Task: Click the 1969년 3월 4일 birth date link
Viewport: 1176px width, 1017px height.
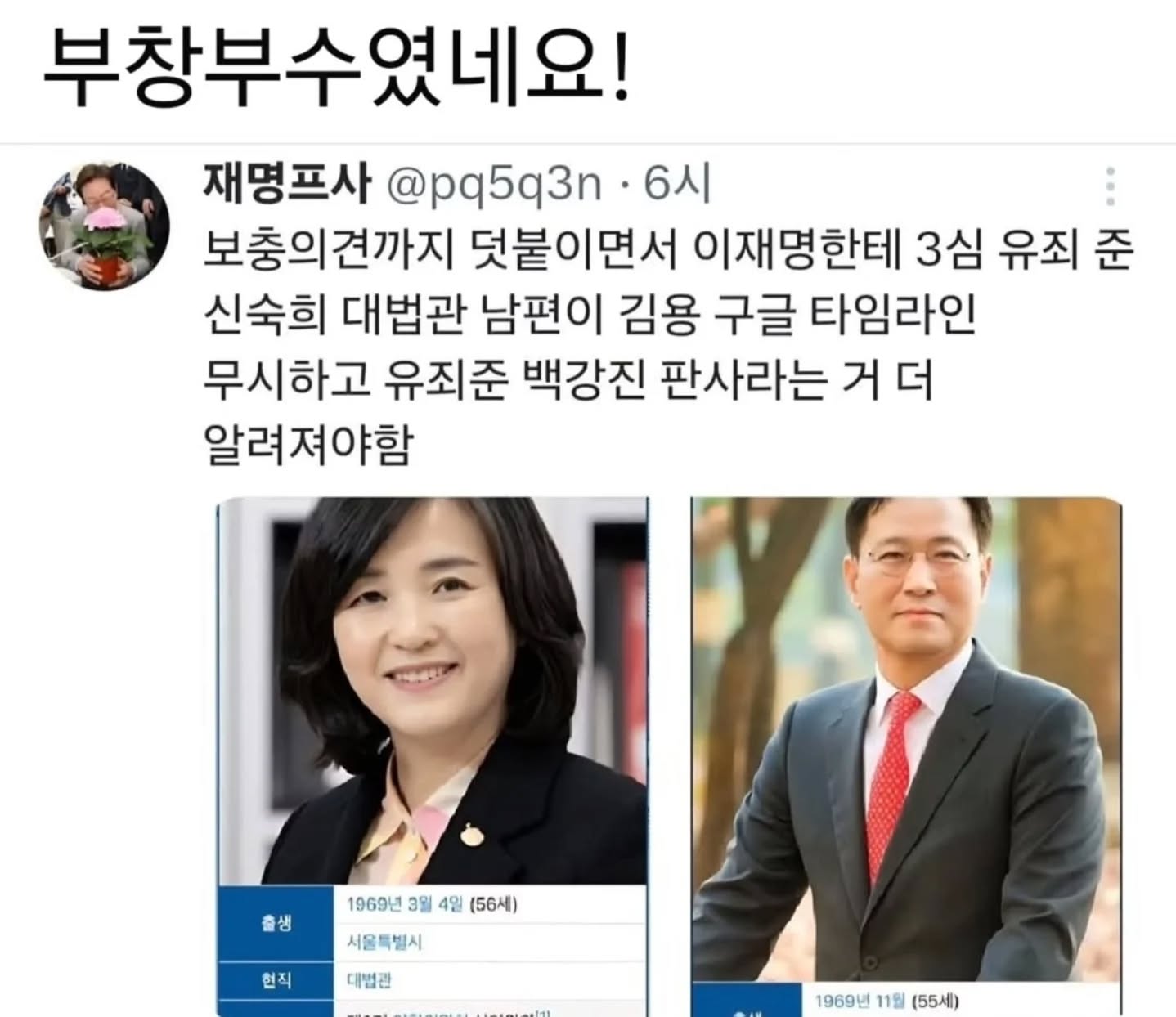Action: pyautogui.click(x=405, y=904)
